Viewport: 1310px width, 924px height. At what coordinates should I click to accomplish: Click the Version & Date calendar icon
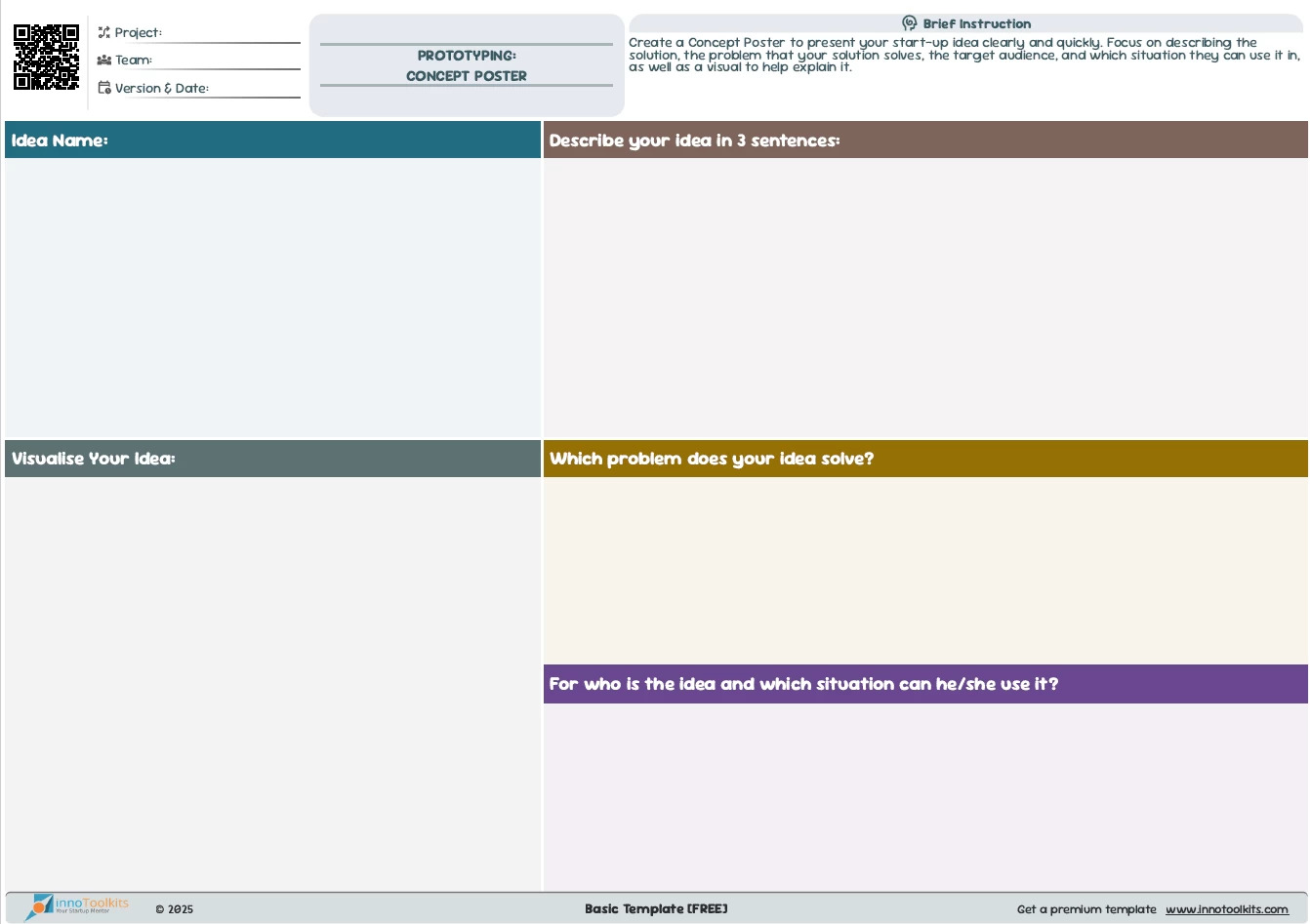click(x=103, y=88)
